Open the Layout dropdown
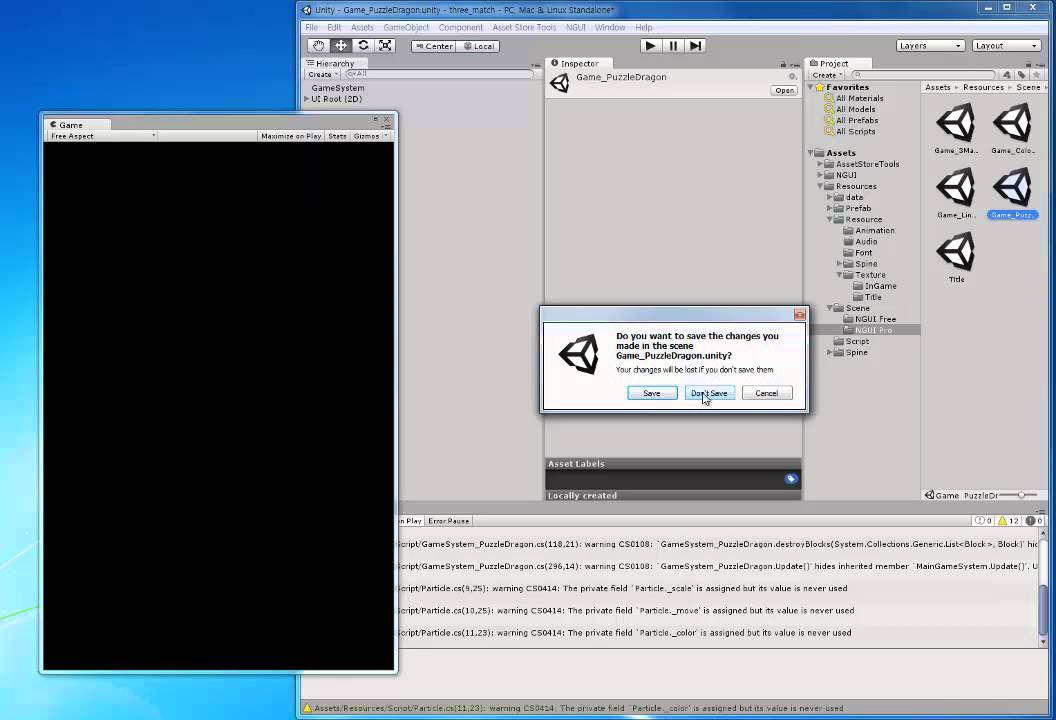This screenshot has width=1056, height=720. point(1006,46)
